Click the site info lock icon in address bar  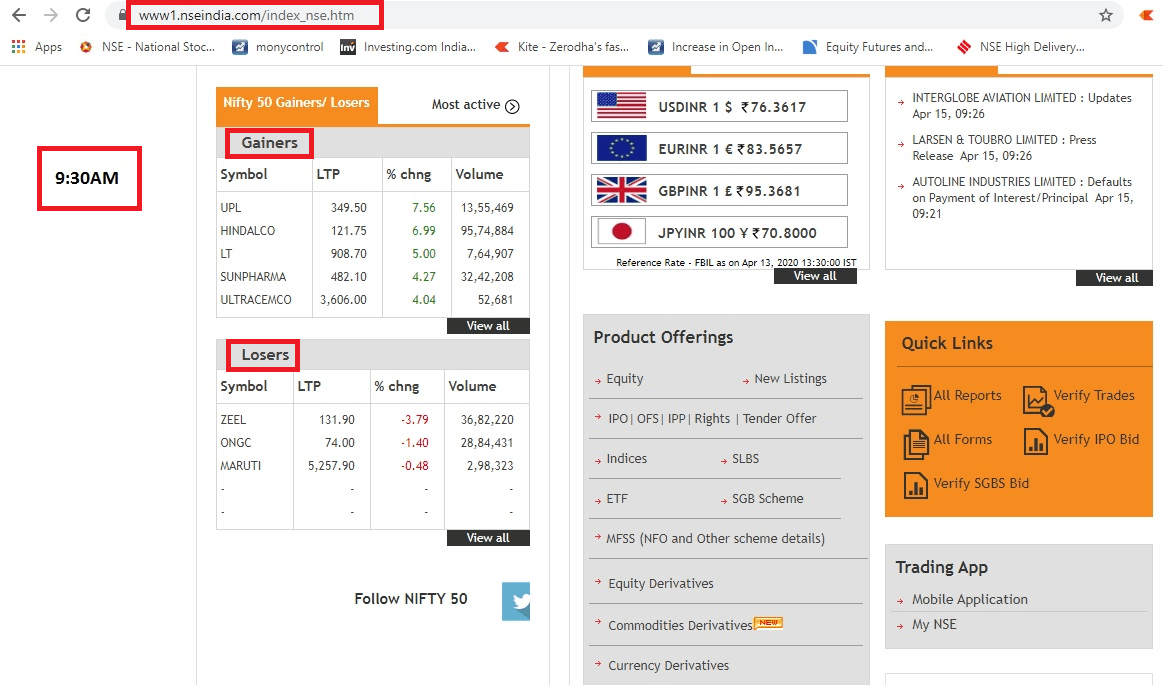122,15
